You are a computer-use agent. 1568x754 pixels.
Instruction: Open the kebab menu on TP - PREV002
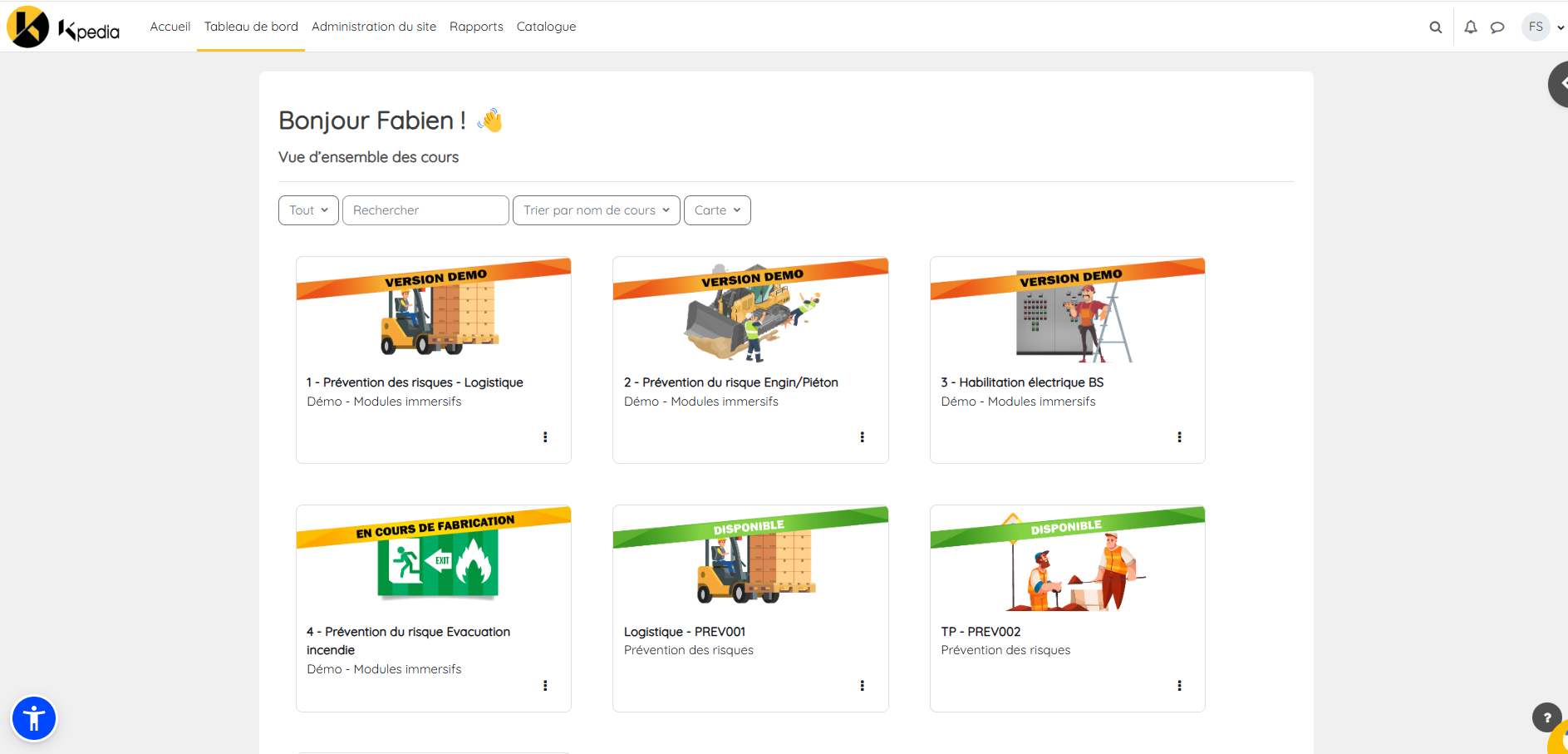coord(1179,685)
